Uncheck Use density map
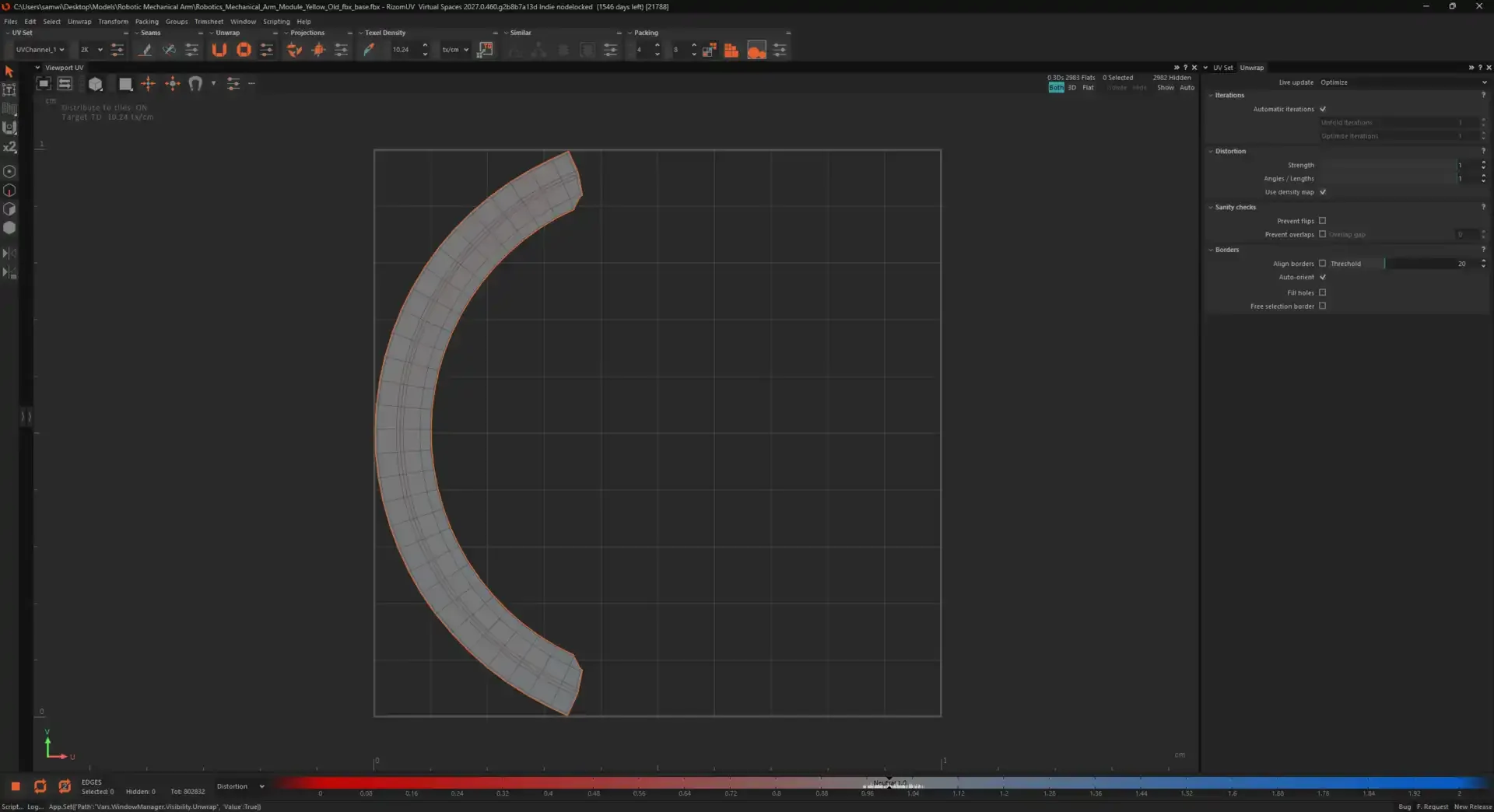The image size is (1494, 812). (1323, 192)
